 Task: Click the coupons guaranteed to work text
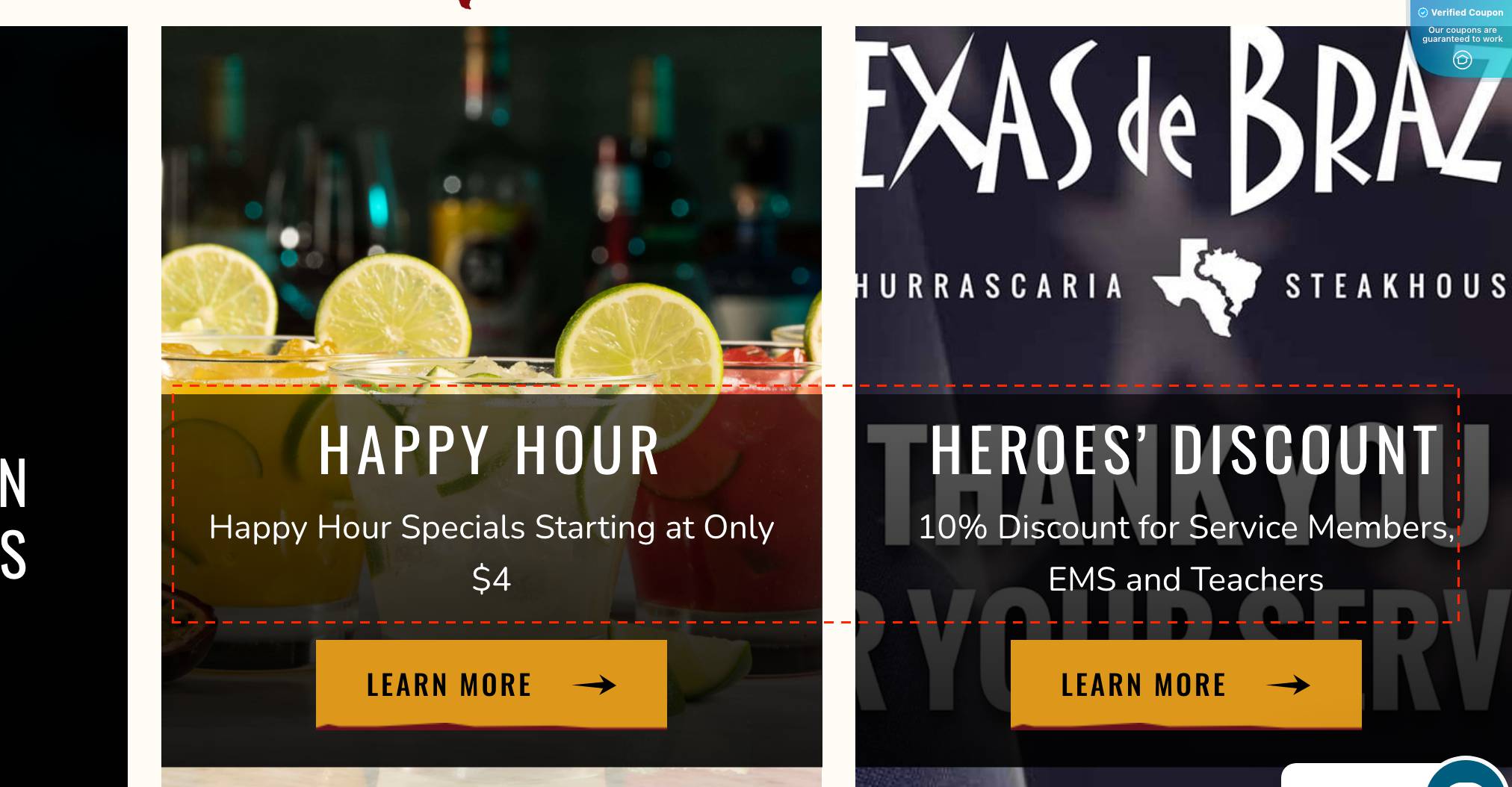click(x=1462, y=34)
